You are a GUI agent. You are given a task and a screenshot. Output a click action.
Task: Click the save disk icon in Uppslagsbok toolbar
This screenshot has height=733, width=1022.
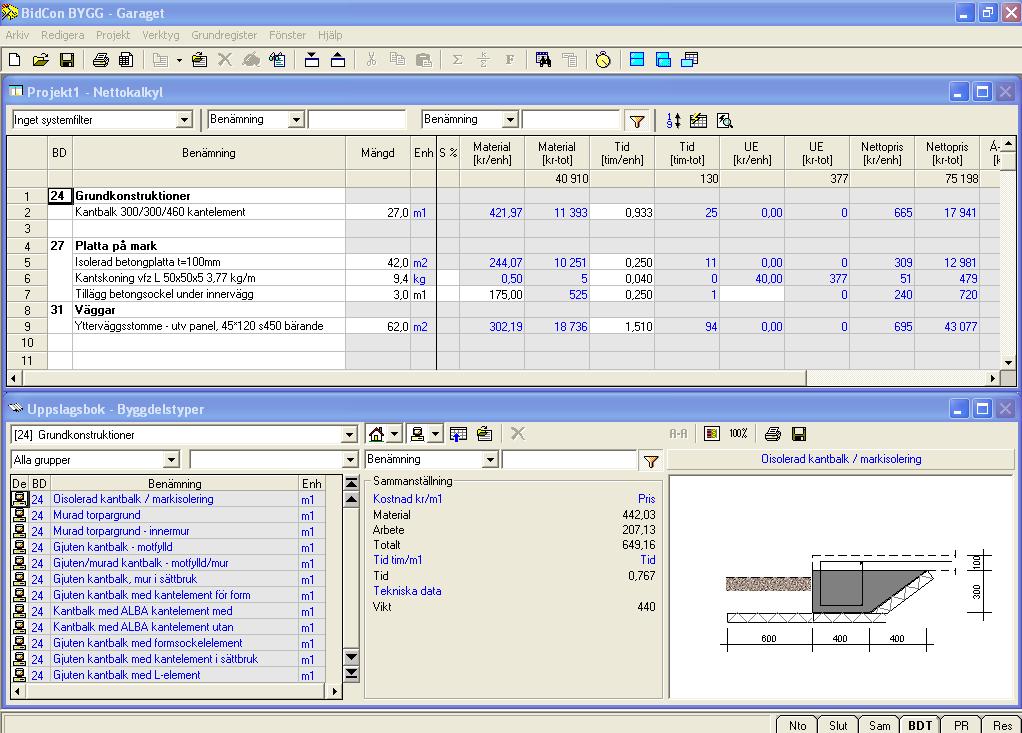tap(798, 434)
